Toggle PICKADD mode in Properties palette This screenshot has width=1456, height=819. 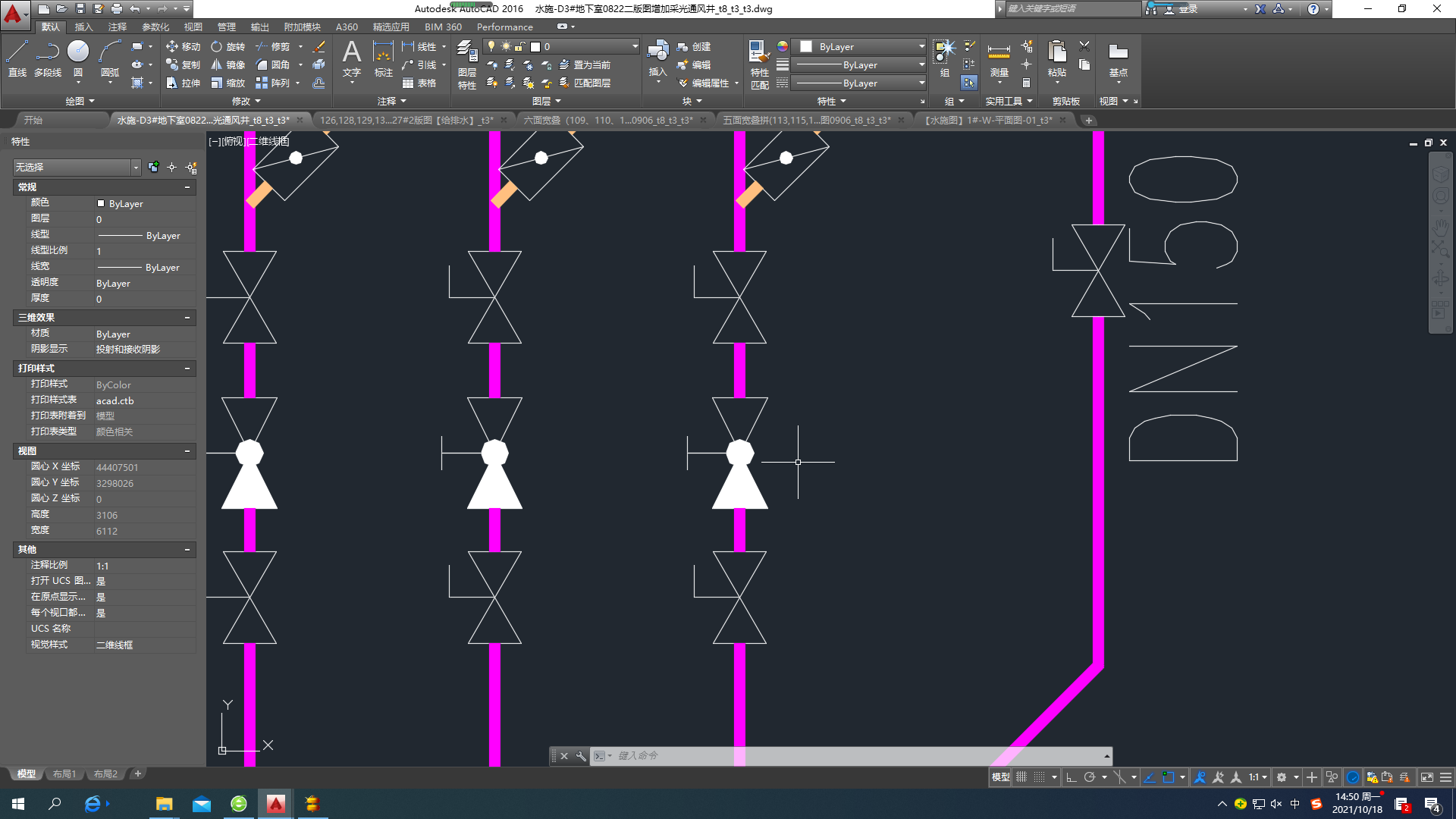coord(153,167)
